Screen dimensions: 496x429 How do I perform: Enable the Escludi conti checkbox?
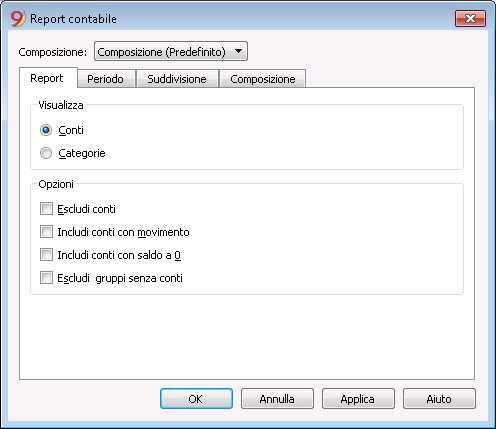click(x=46, y=209)
